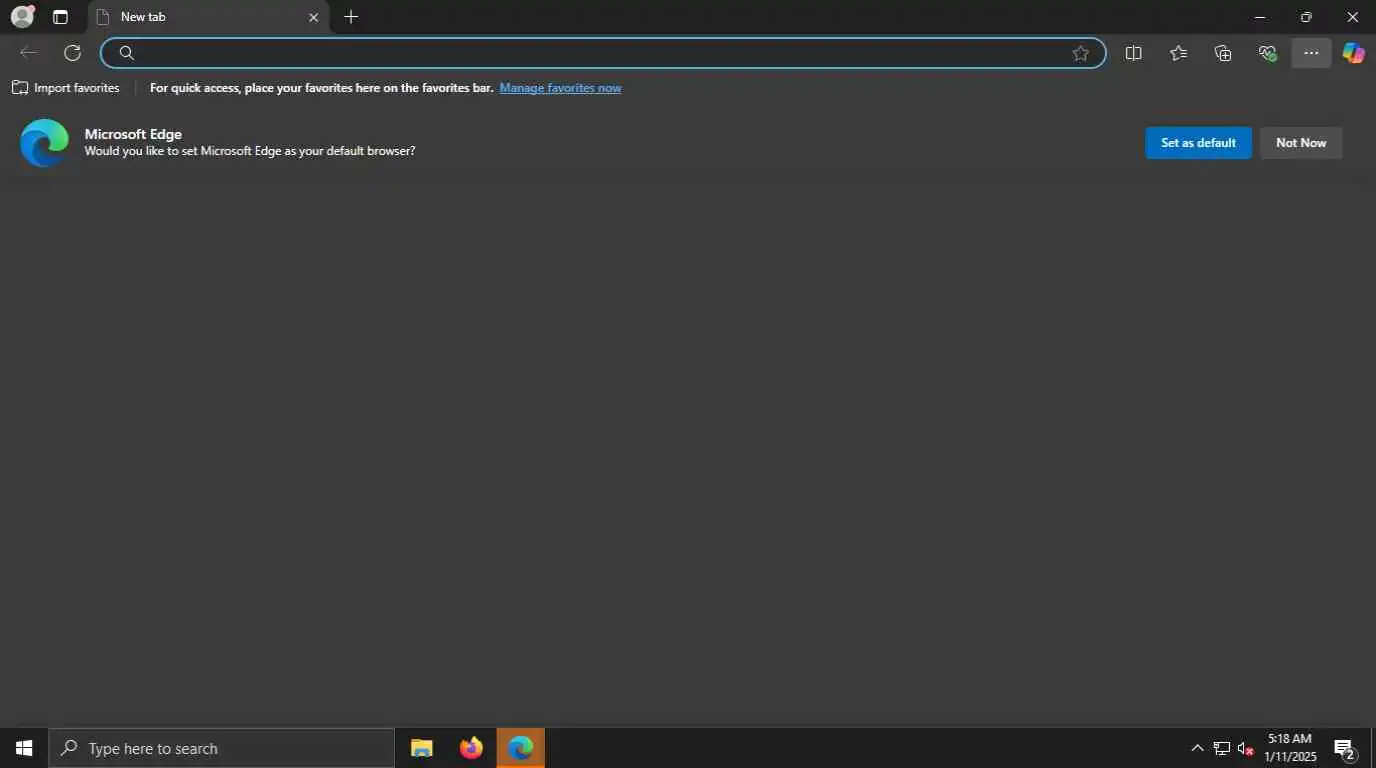Set Edge as default browser
This screenshot has width=1376, height=768.
click(1198, 143)
